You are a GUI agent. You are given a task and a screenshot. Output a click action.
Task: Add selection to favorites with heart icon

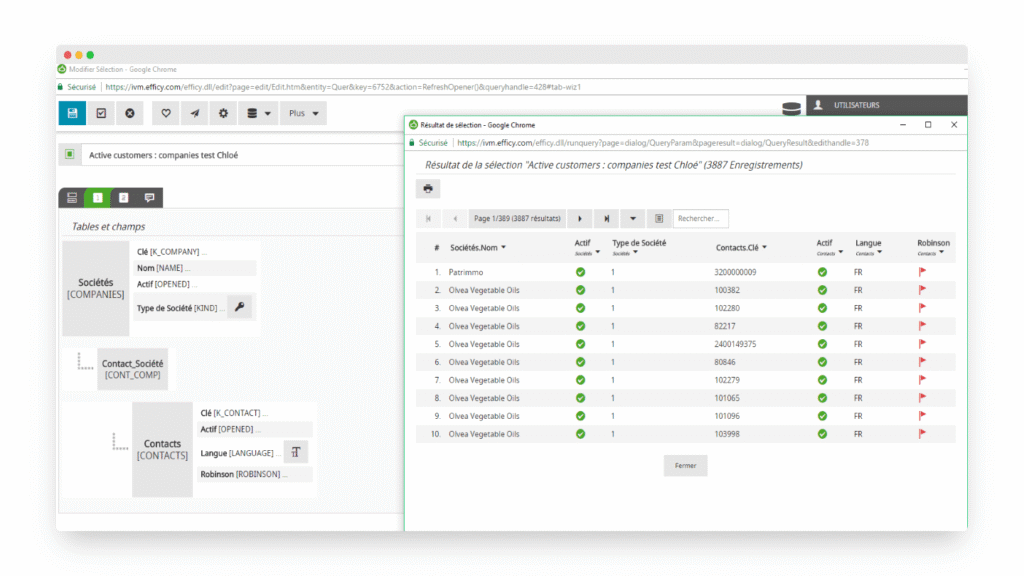click(166, 113)
